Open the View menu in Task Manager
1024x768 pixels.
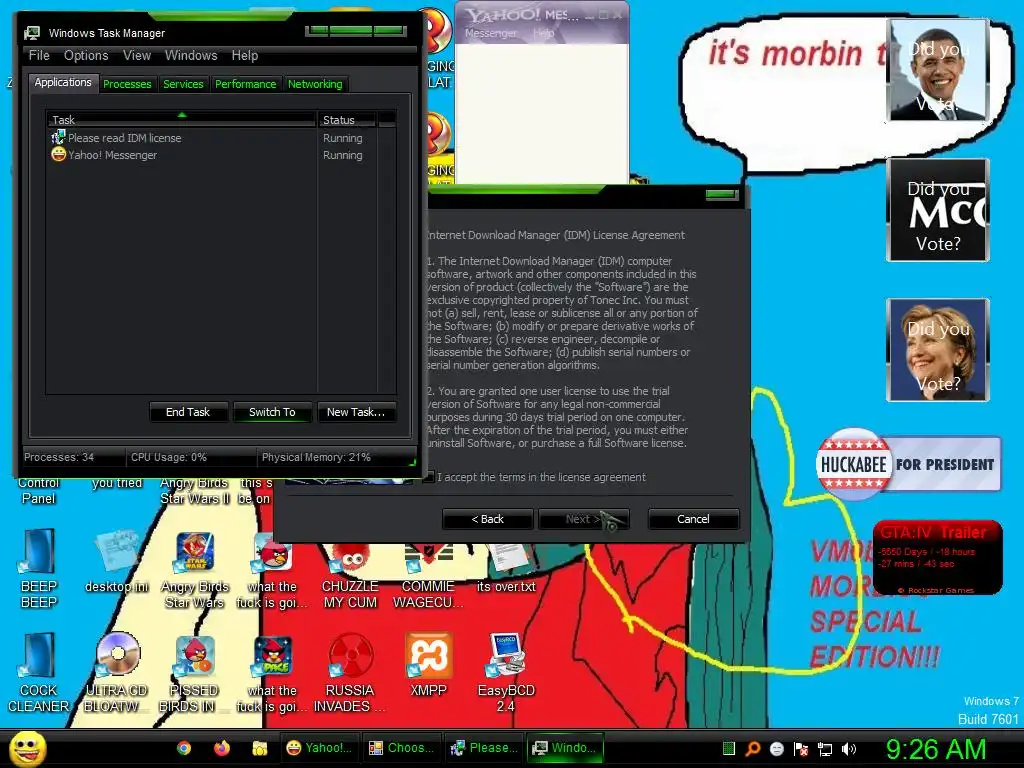(x=137, y=56)
